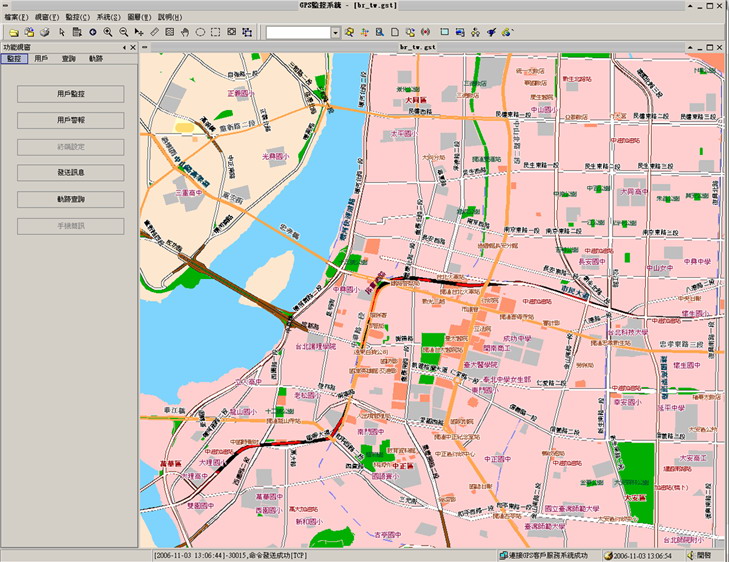Viewport: 729px width, 562px height.
Task: Click the print icon in toolbar
Action: coord(45,32)
